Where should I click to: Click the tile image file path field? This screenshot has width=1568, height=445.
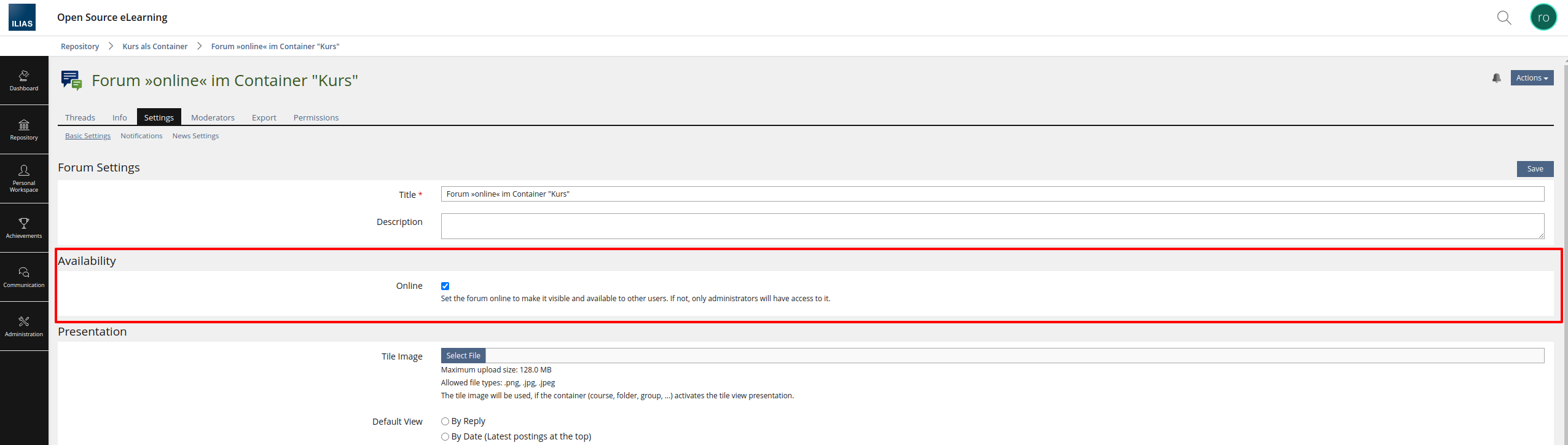tap(1015, 355)
